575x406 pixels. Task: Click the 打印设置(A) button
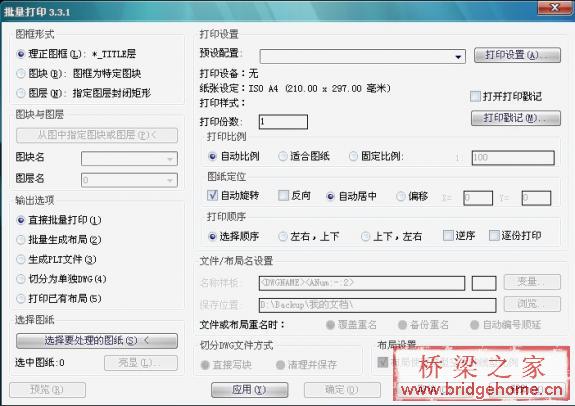(x=517, y=55)
